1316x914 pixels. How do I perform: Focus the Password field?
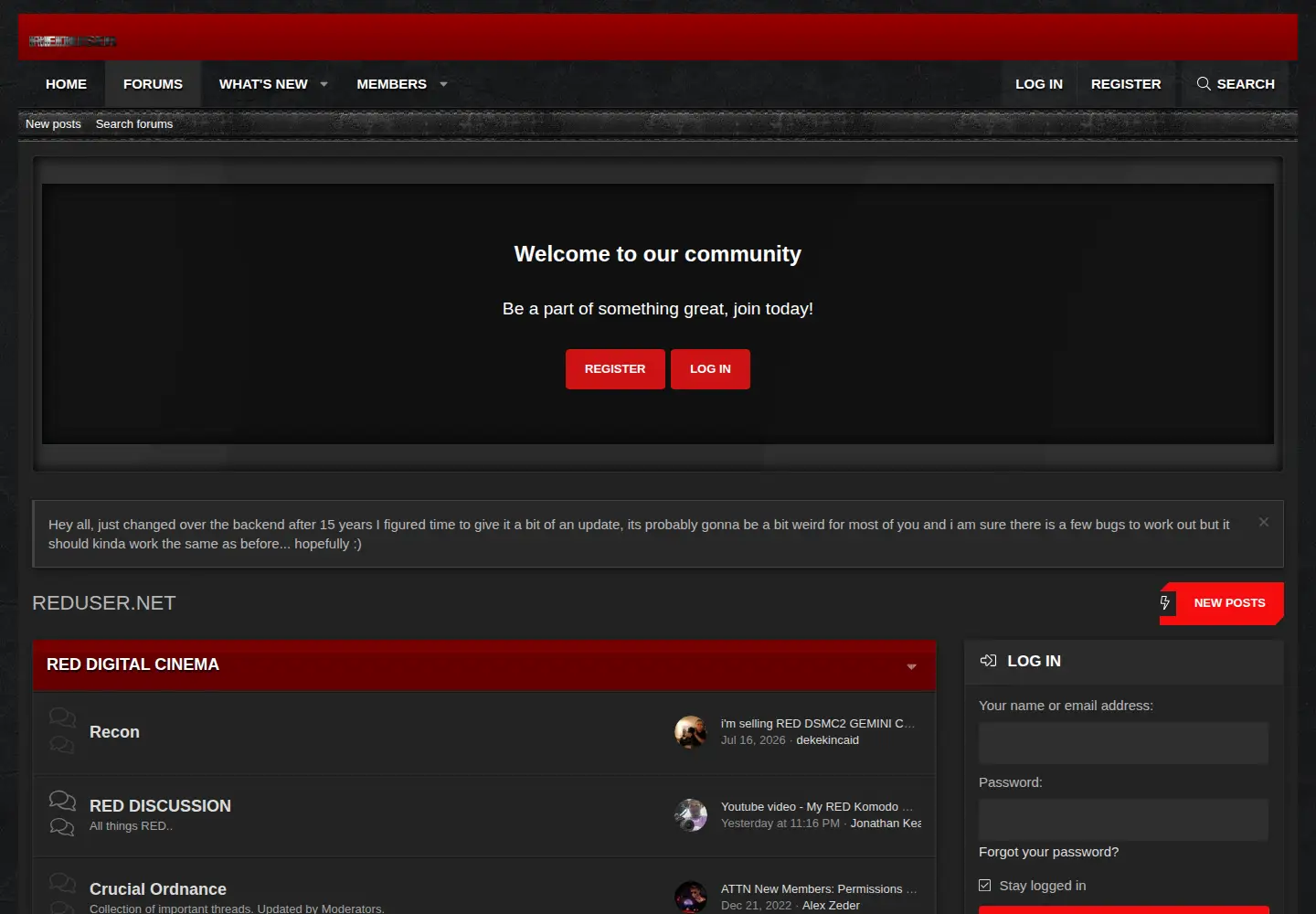coord(1123,820)
